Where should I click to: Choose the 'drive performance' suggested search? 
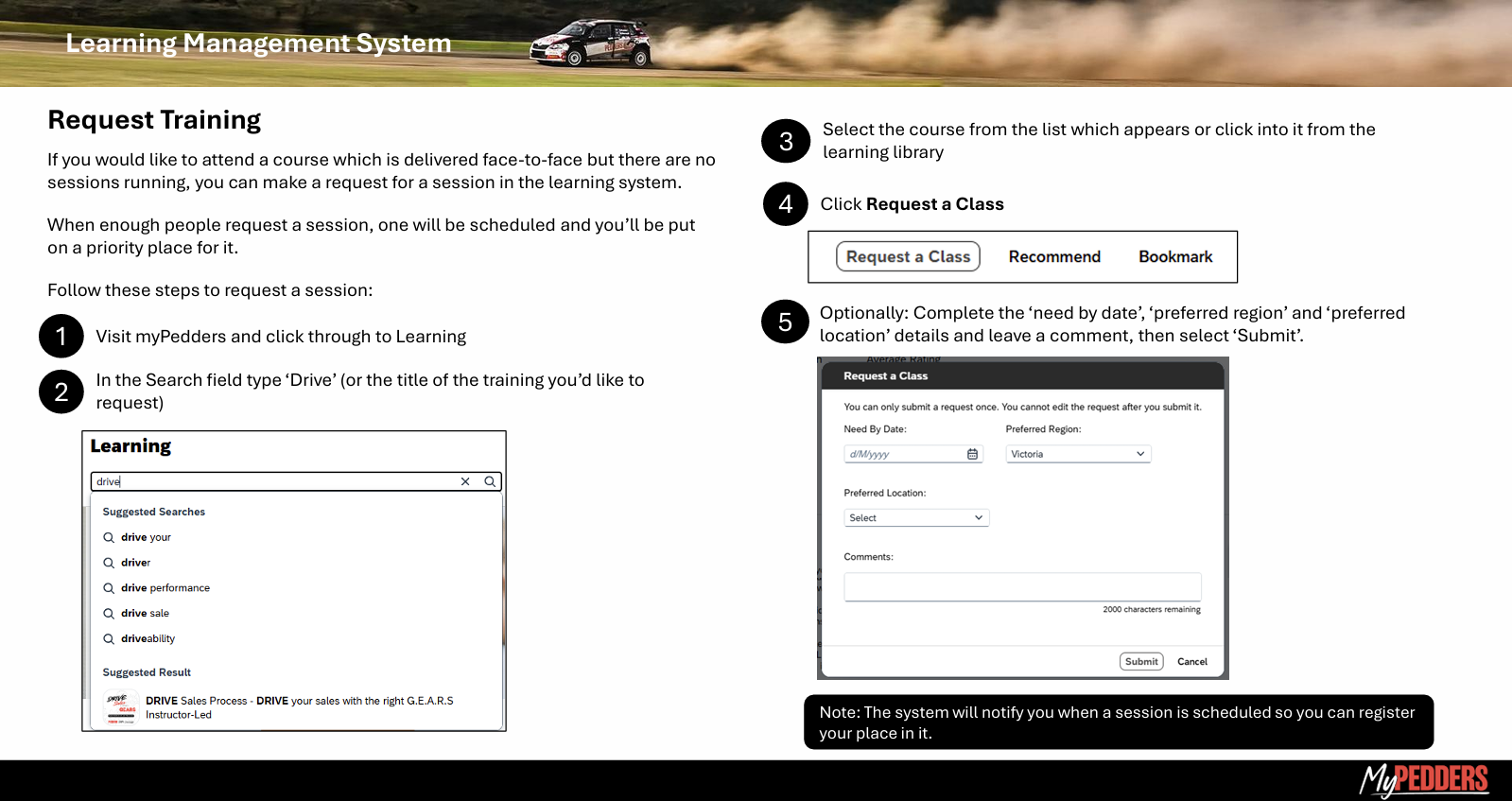(165, 588)
